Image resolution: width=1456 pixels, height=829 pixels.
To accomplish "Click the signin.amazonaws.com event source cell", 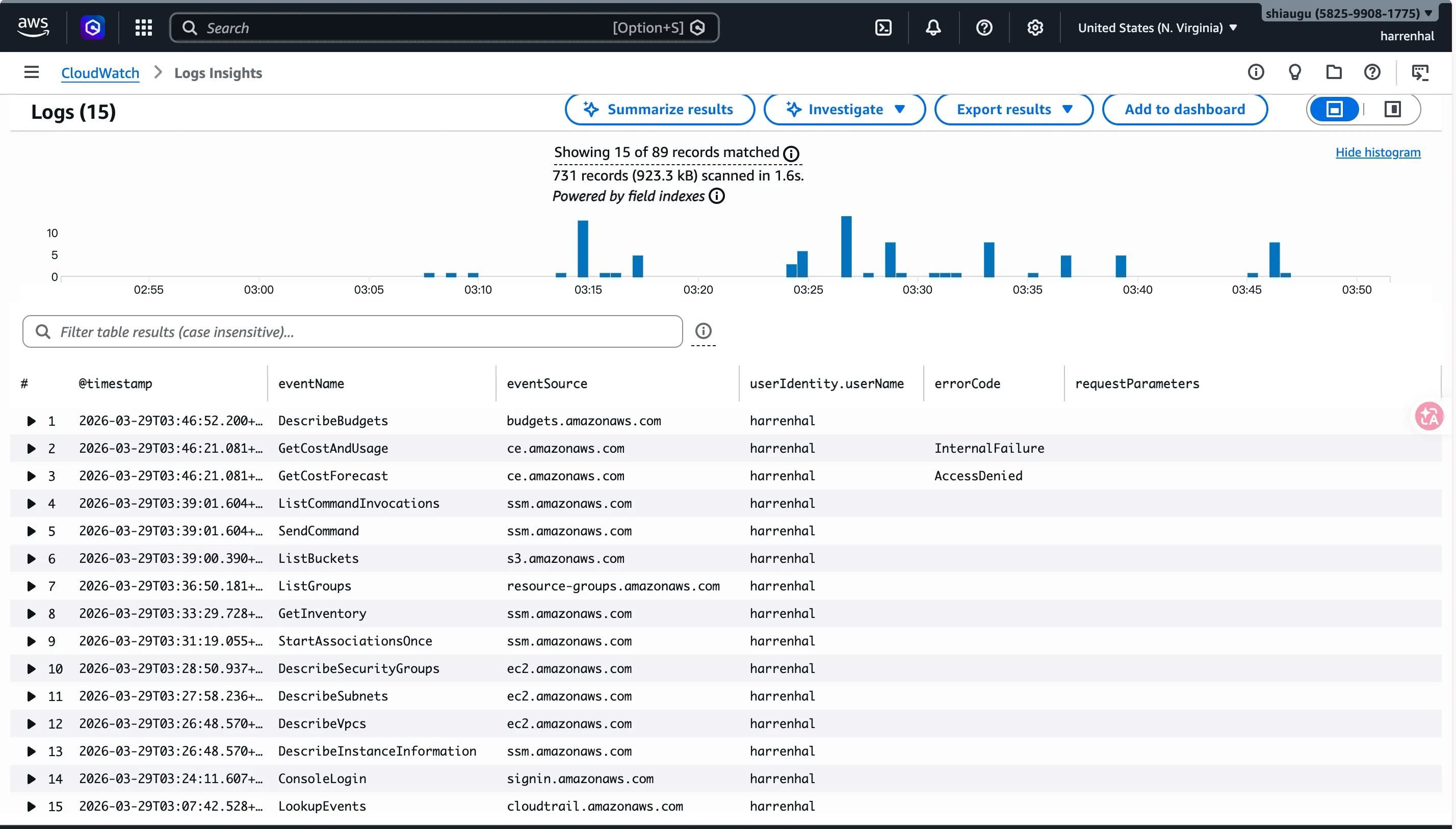I will coord(580,779).
